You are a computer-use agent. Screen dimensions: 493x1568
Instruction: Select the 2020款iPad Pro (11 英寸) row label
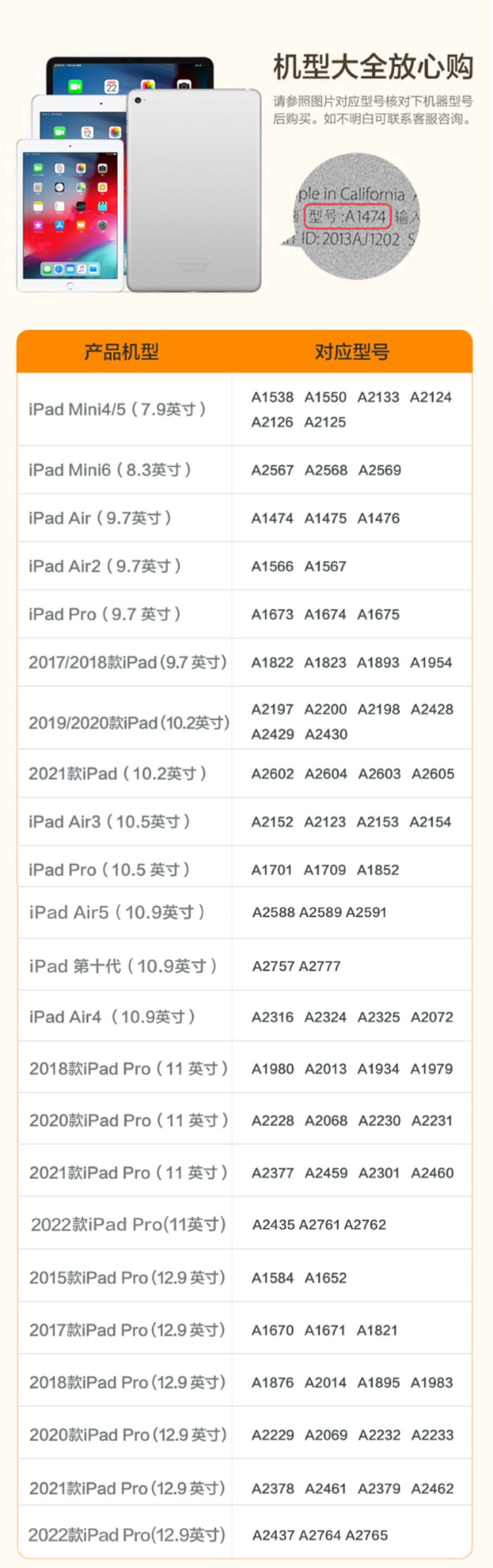point(129,1121)
